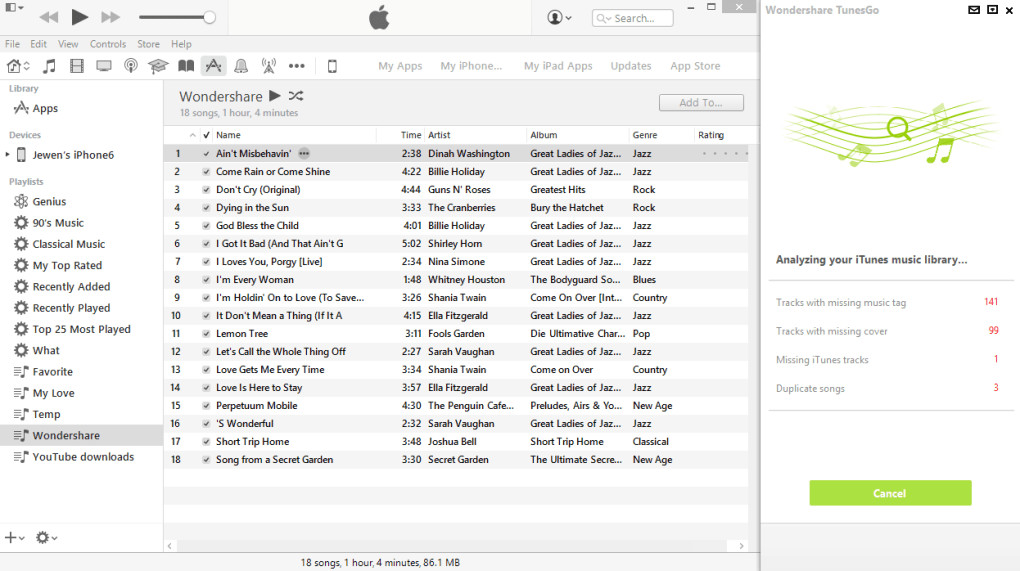The width and height of the screenshot is (1020, 571).
Task: Sort tracks by Artist column header
Action: [439, 135]
